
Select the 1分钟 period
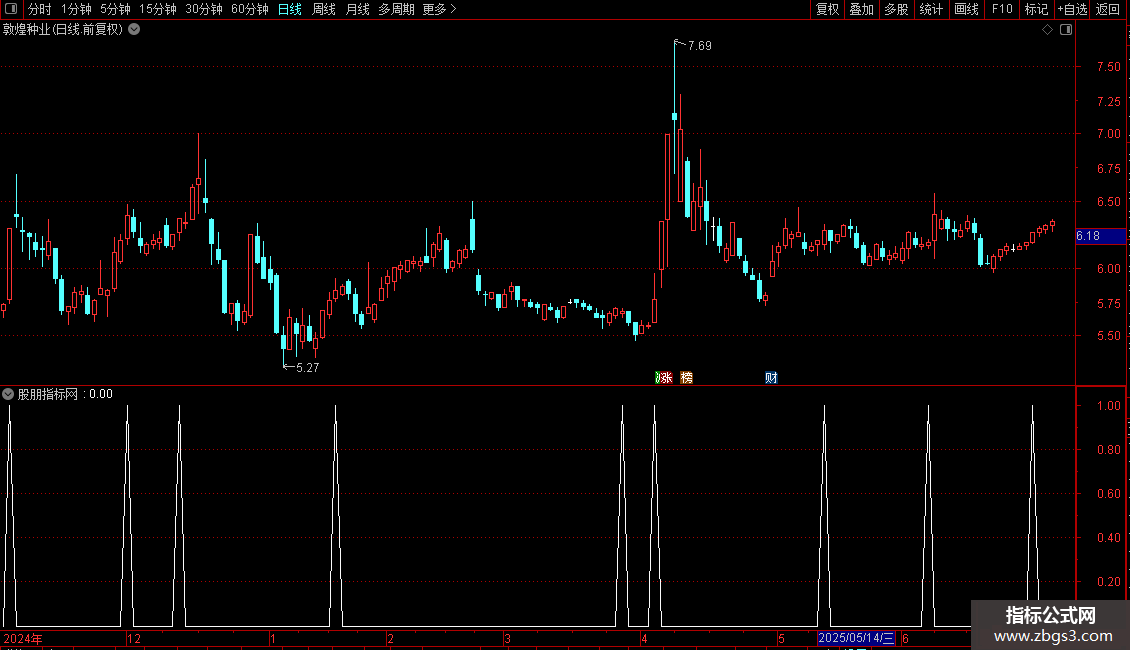tap(76, 9)
